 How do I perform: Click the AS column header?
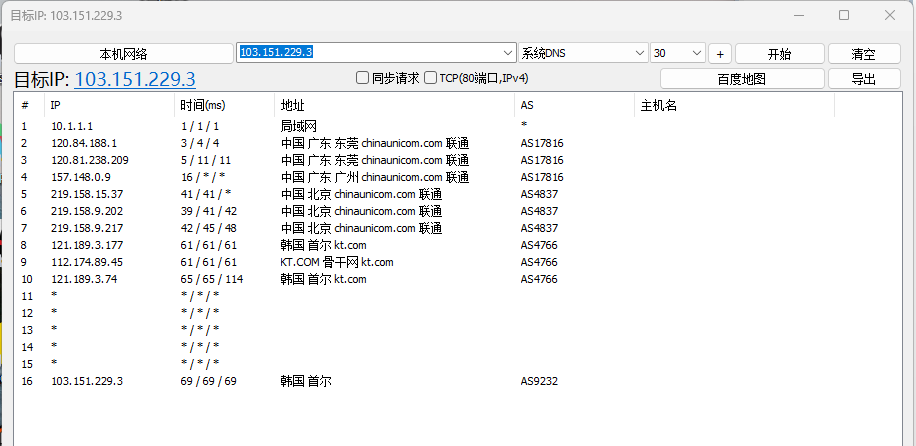(574, 106)
